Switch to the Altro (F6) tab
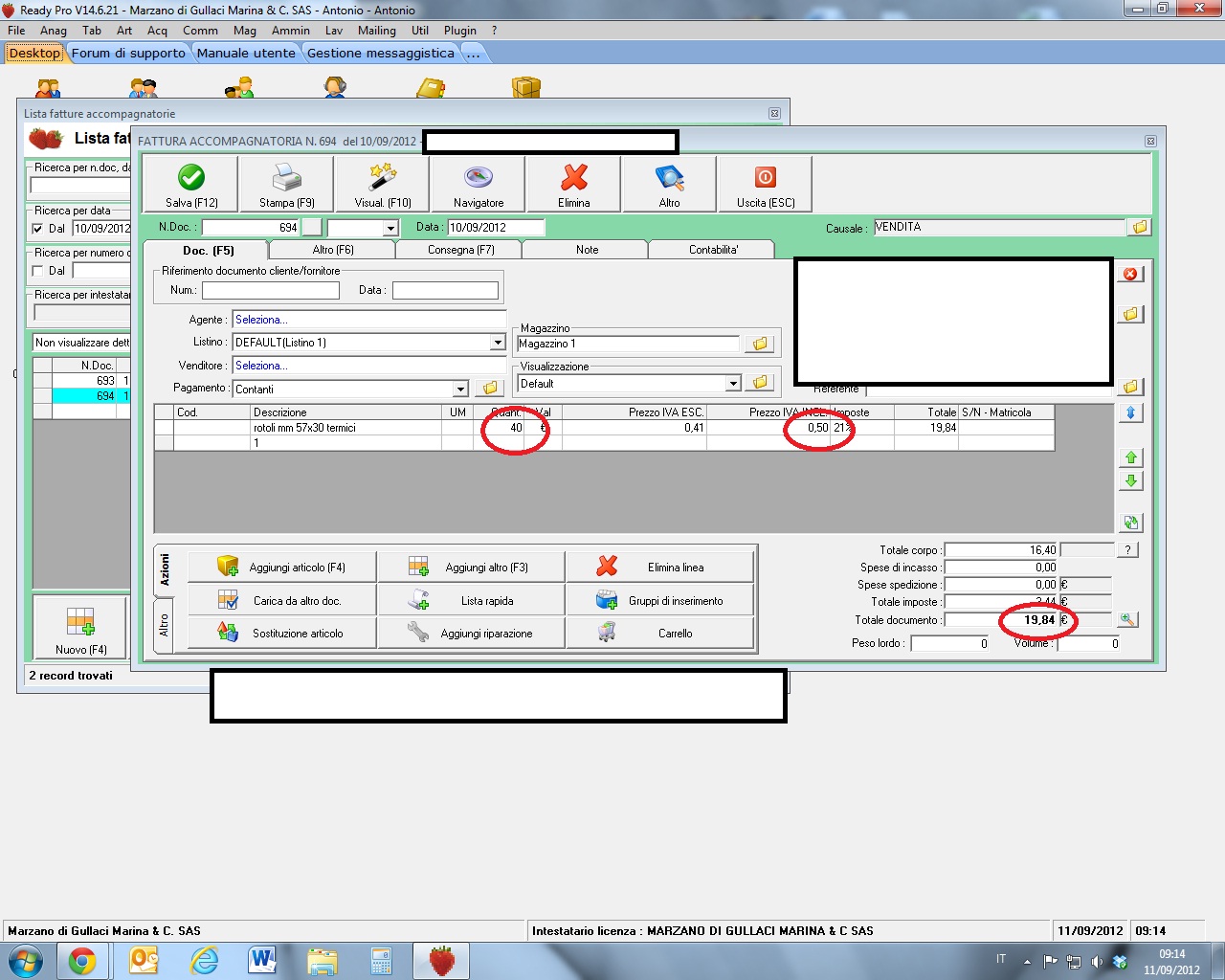The image size is (1225, 980). pos(333,250)
